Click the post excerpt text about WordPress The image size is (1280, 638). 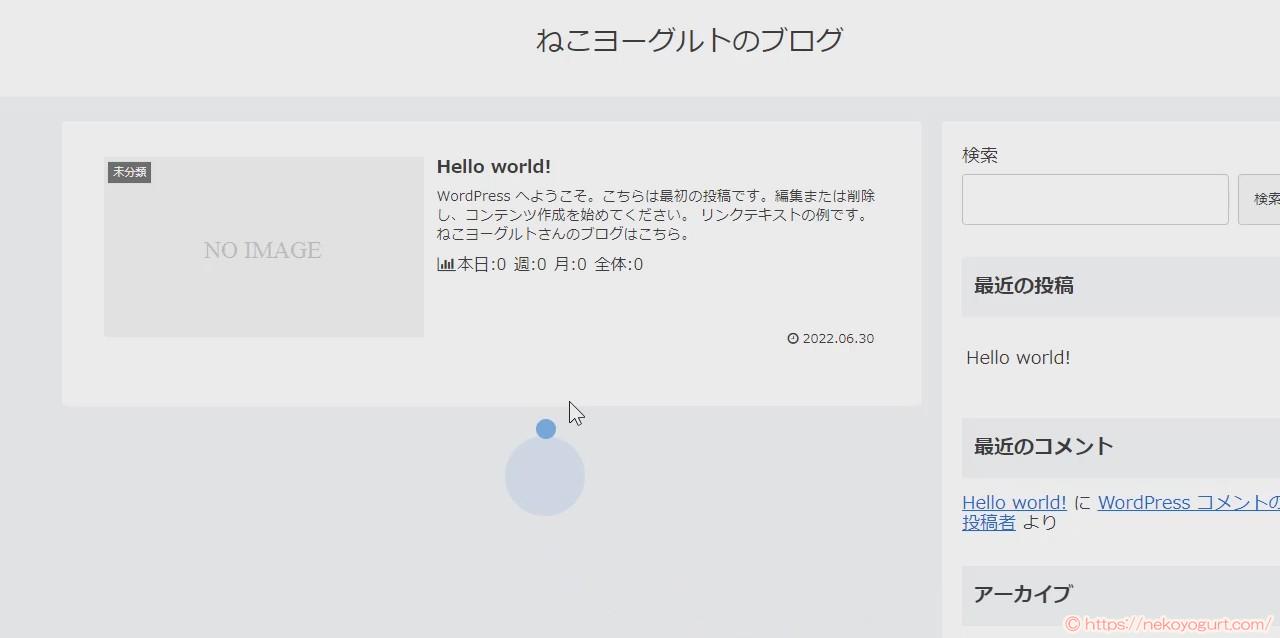(x=655, y=214)
